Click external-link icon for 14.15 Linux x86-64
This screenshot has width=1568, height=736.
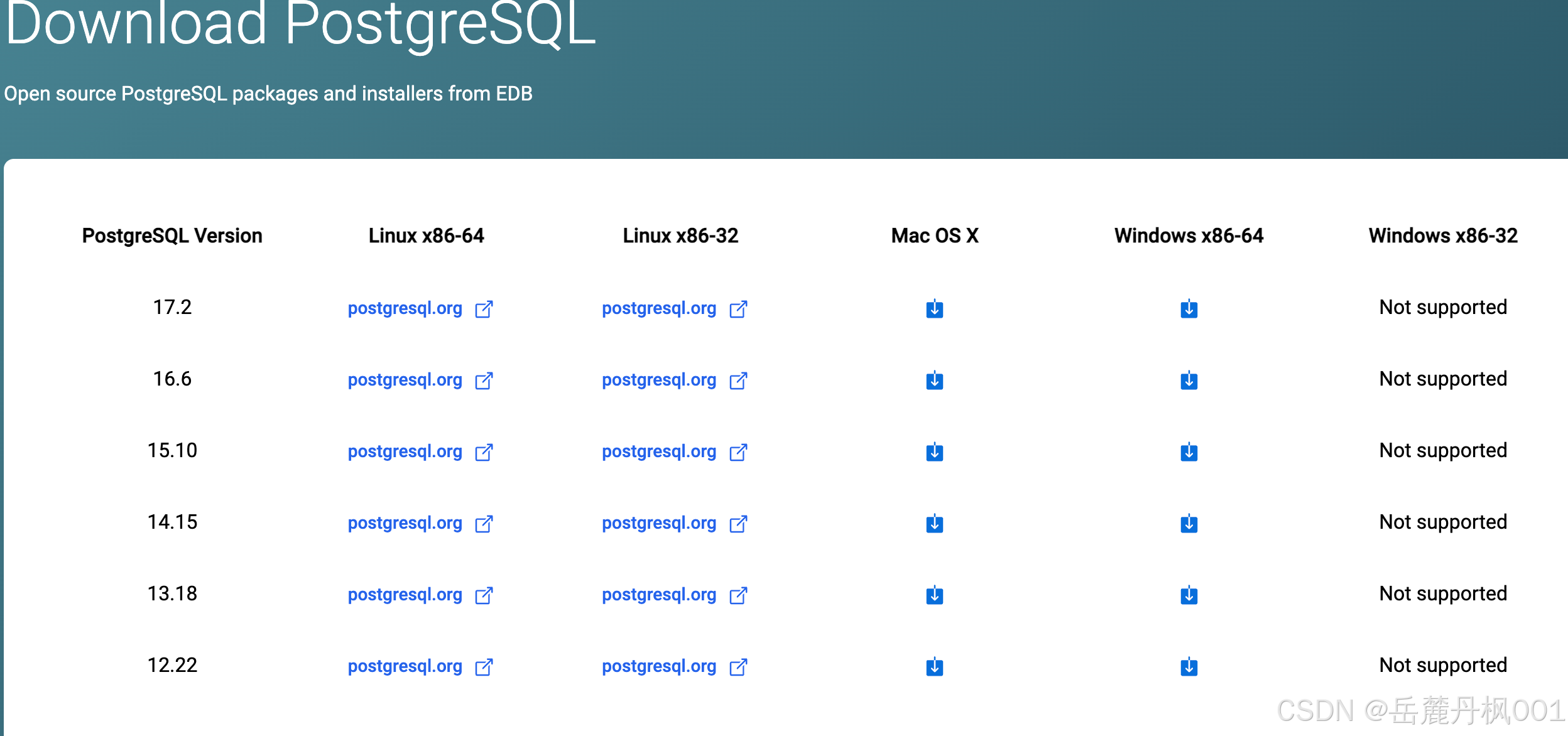coord(484,524)
